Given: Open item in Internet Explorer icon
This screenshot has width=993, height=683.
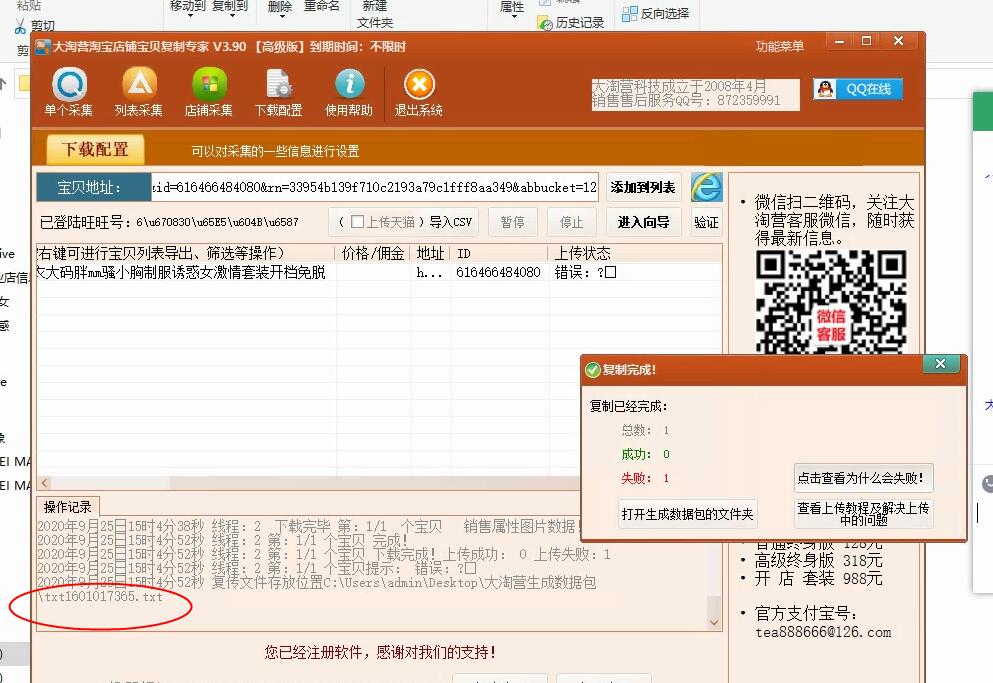Looking at the screenshot, I should [706, 187].
